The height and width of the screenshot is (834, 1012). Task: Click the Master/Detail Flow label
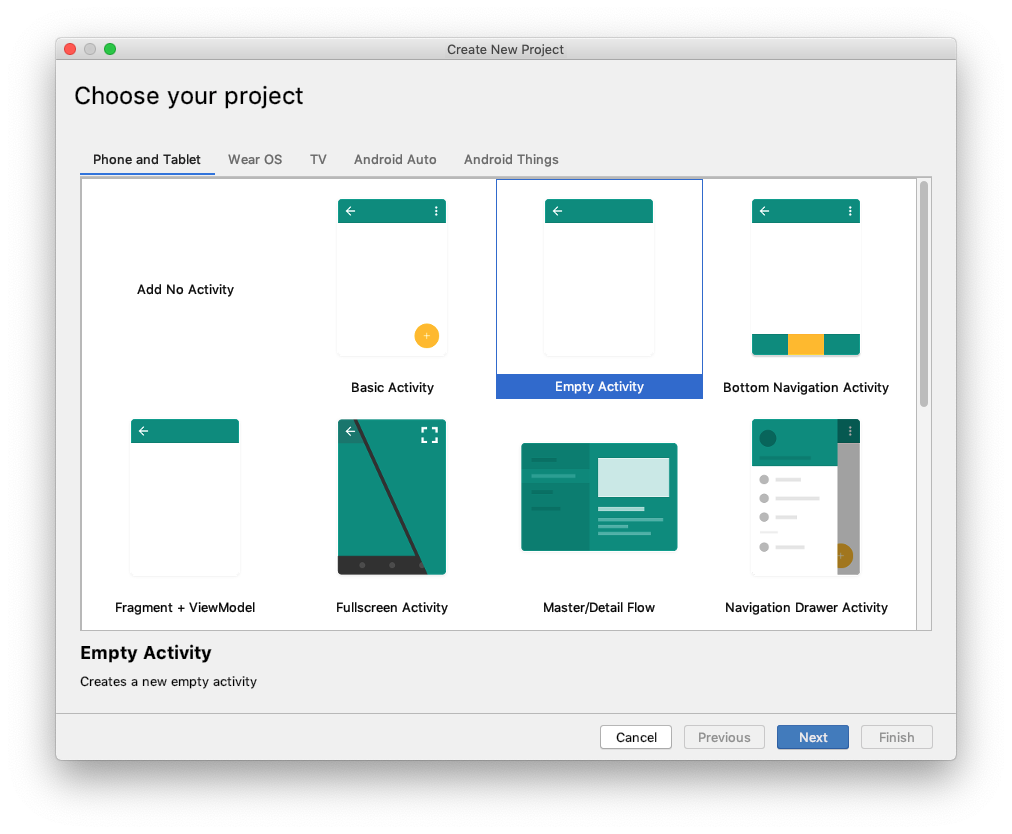[599, 607]
